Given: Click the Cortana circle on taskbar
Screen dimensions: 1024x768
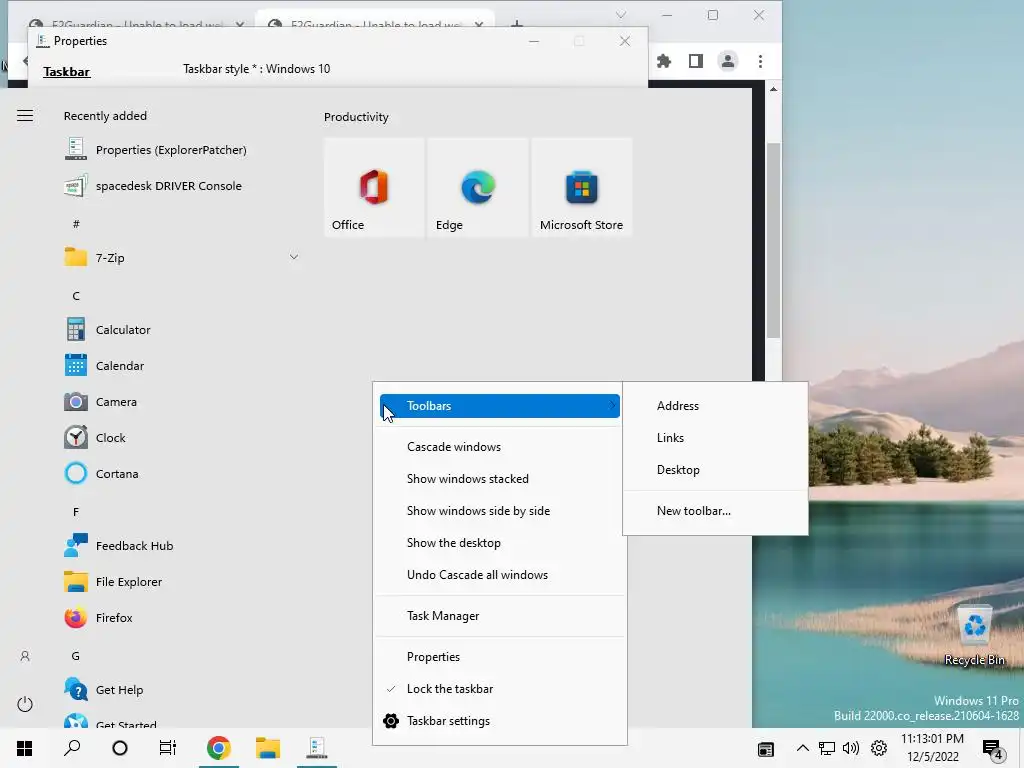Looking at the screenshot, I should 120,748.
